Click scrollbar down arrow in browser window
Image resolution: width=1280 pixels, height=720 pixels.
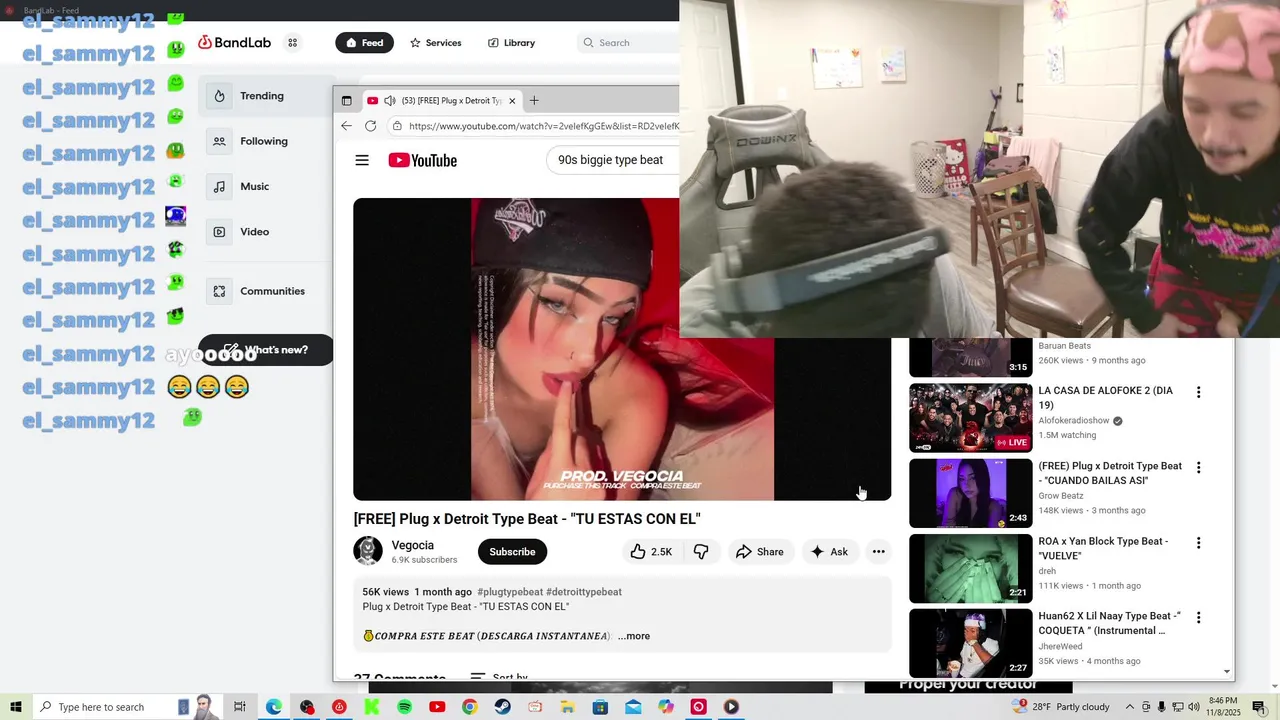coord(1227,672)
